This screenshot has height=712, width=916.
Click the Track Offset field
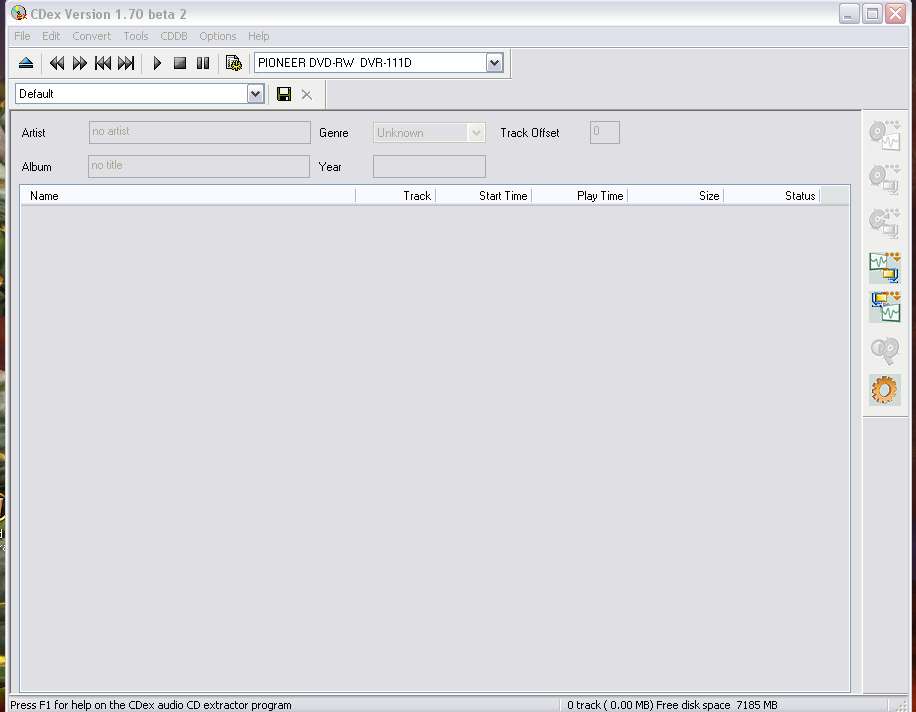[x=605, y=133]
